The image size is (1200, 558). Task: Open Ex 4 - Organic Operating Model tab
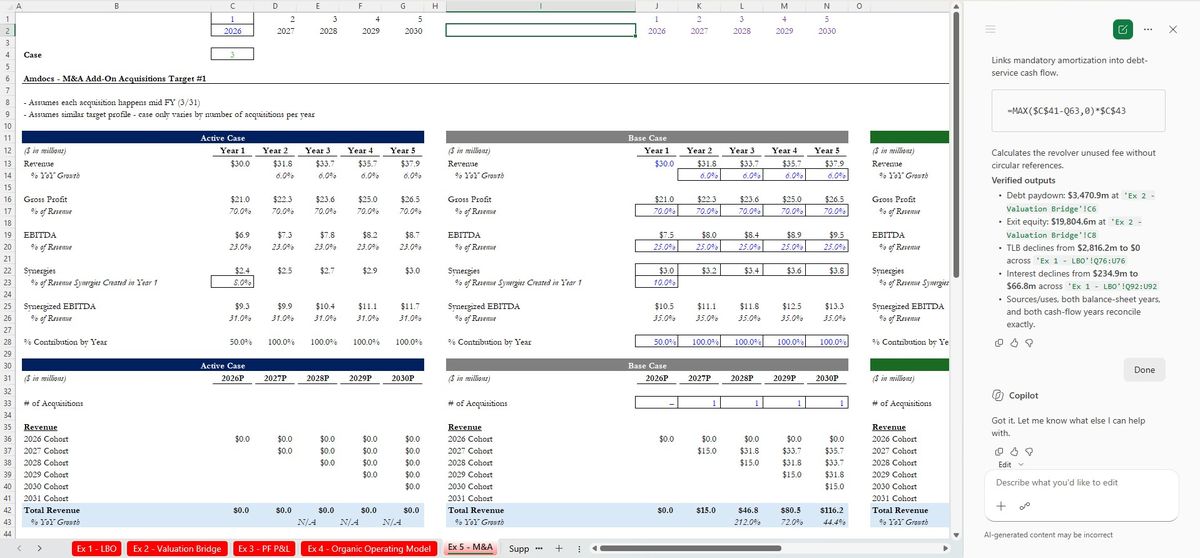click(368, 549)
